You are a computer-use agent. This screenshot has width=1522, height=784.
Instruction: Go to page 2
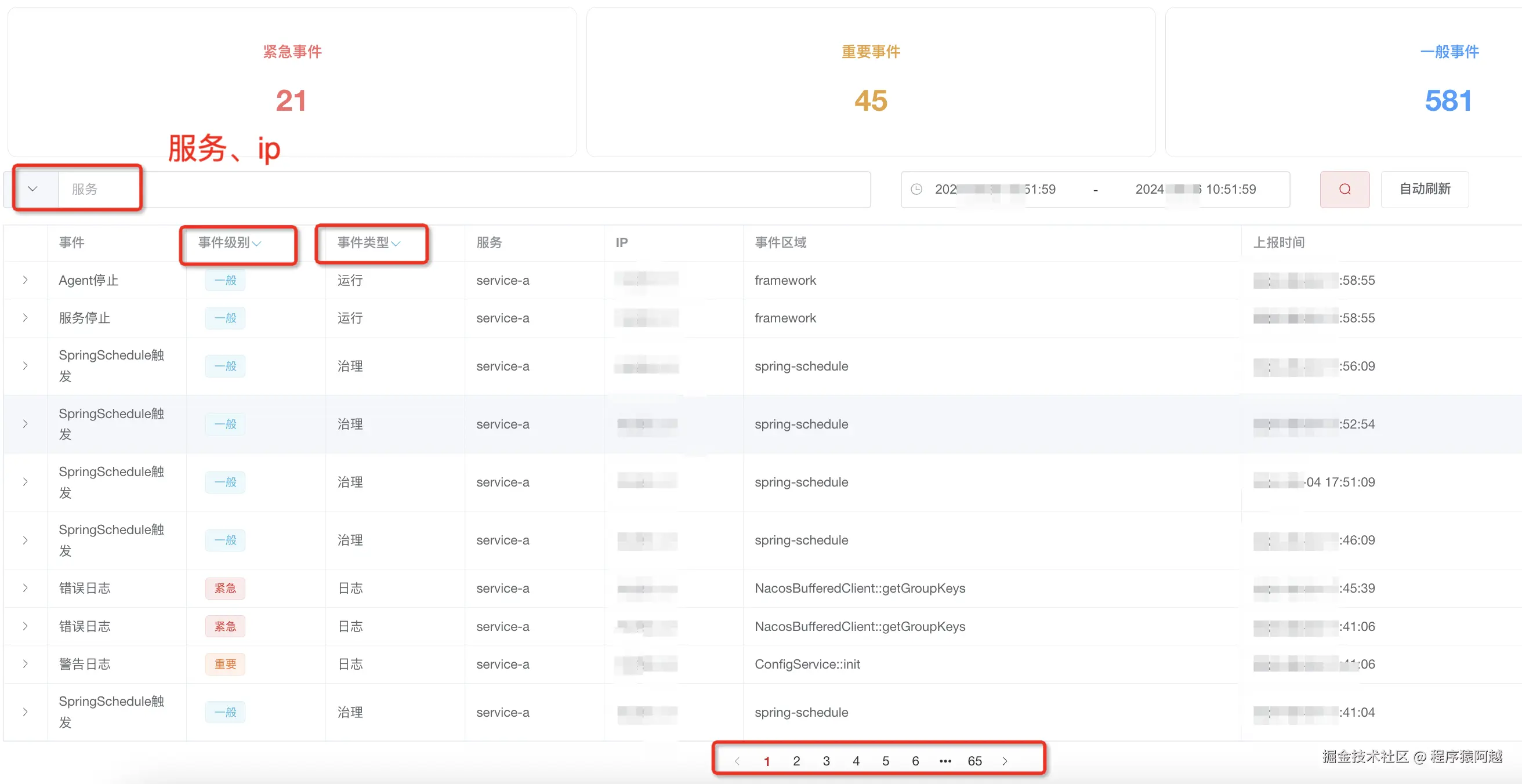(796, 761)
